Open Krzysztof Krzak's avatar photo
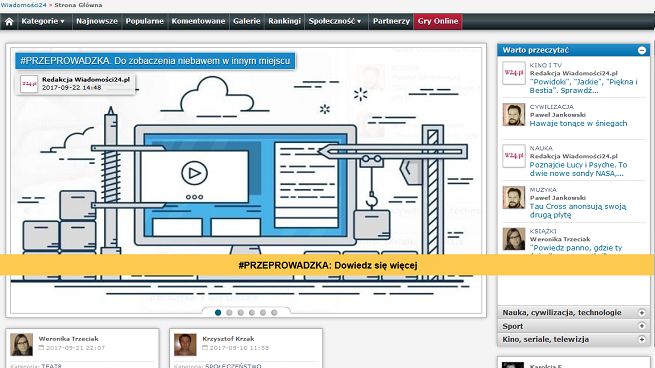This screenshot has width=655, height=368. pos(185,345)
